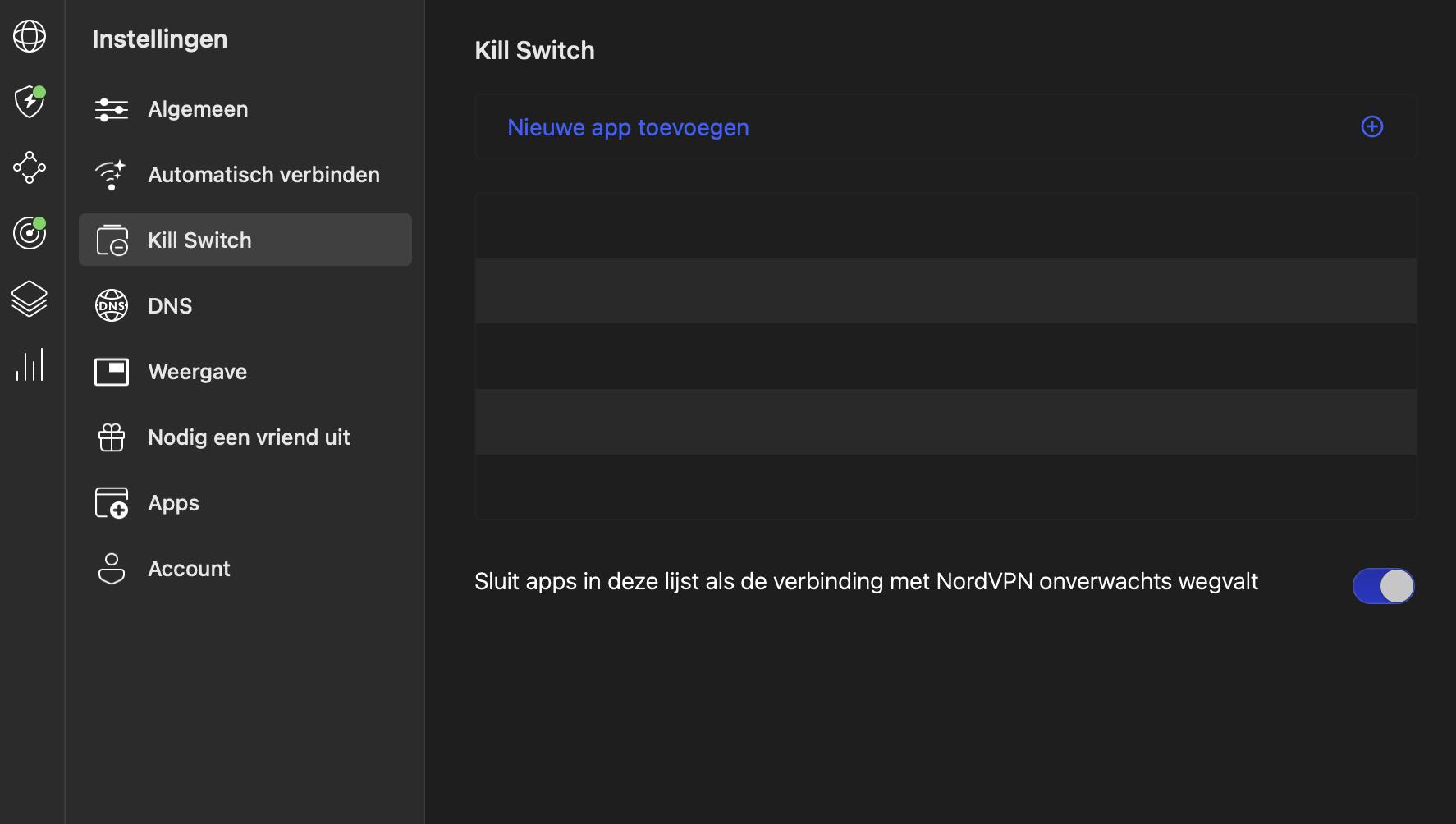Open the Algemeen settings section
This screenshot has width=1456, height=824.
pos(198,109)
